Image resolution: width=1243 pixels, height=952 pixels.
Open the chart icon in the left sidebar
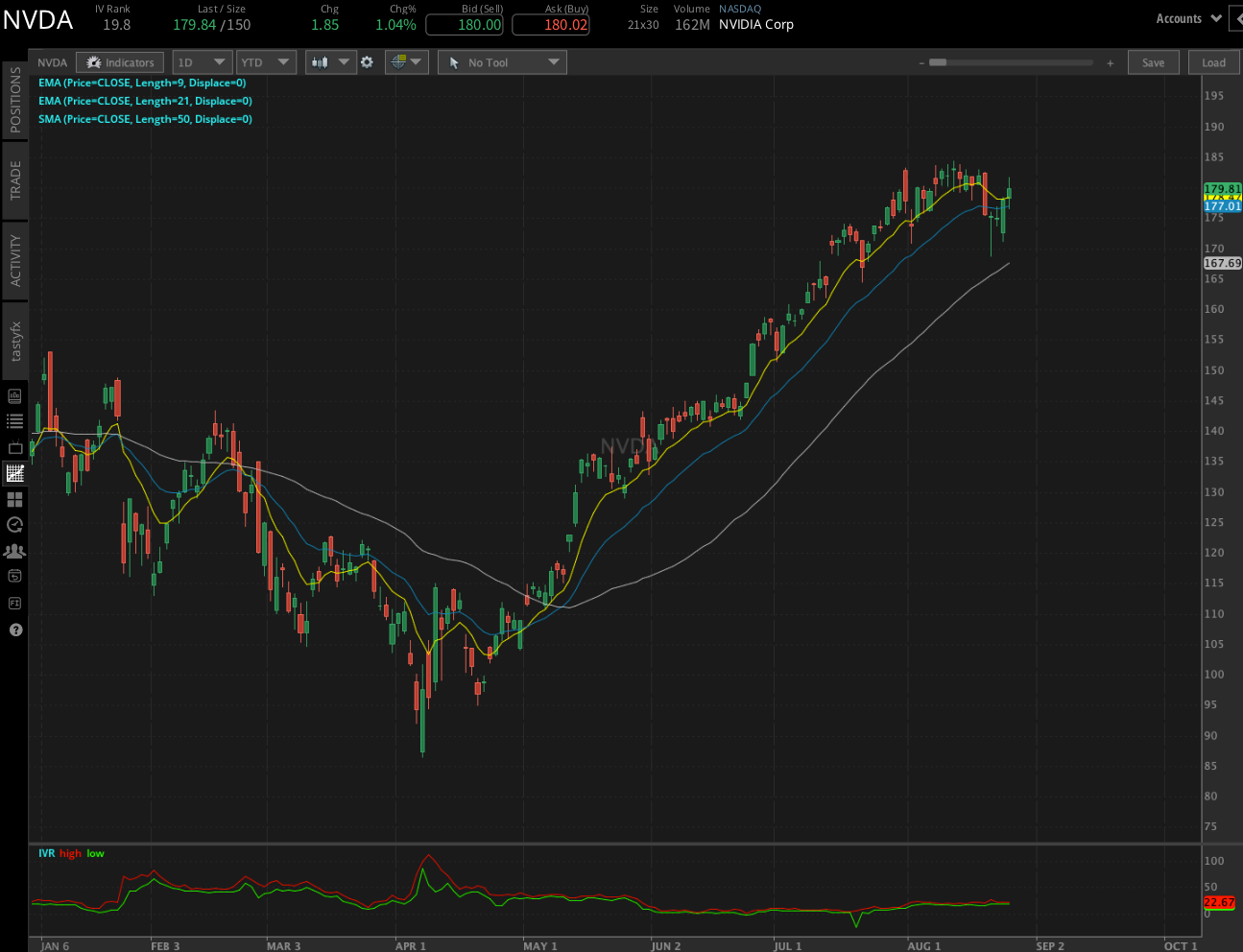pos(14,473)
